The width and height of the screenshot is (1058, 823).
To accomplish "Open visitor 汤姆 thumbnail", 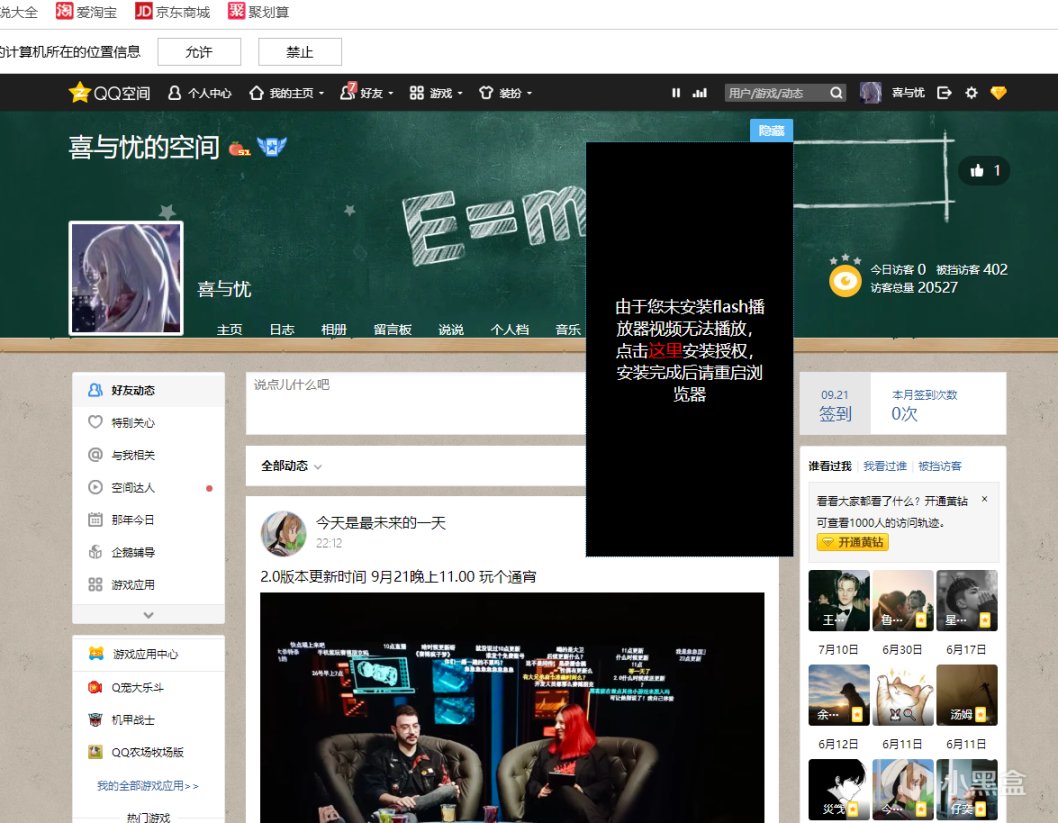I will [967, 695].
